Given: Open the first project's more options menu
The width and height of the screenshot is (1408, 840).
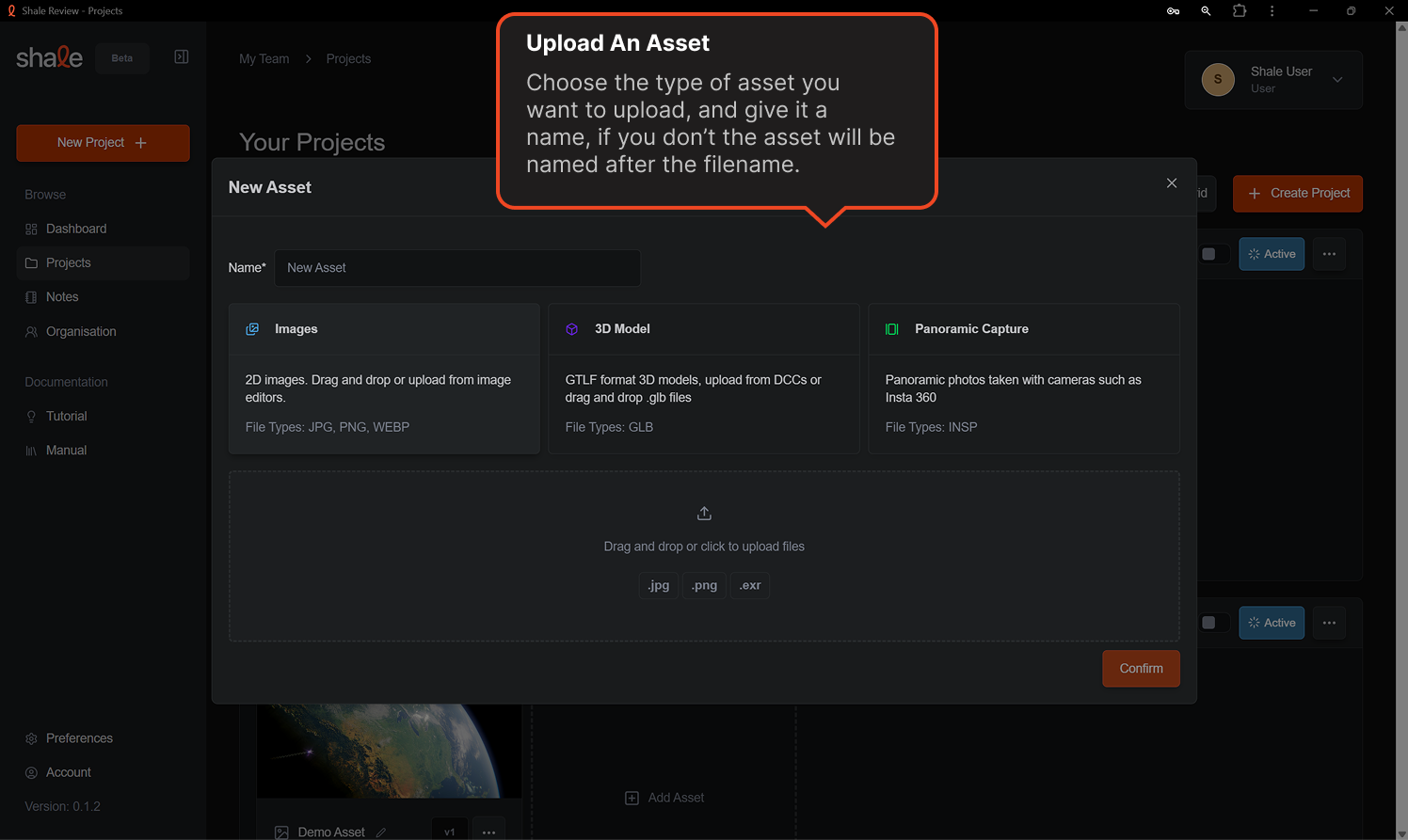Looking at the screenshot, I should (1329, 254).
